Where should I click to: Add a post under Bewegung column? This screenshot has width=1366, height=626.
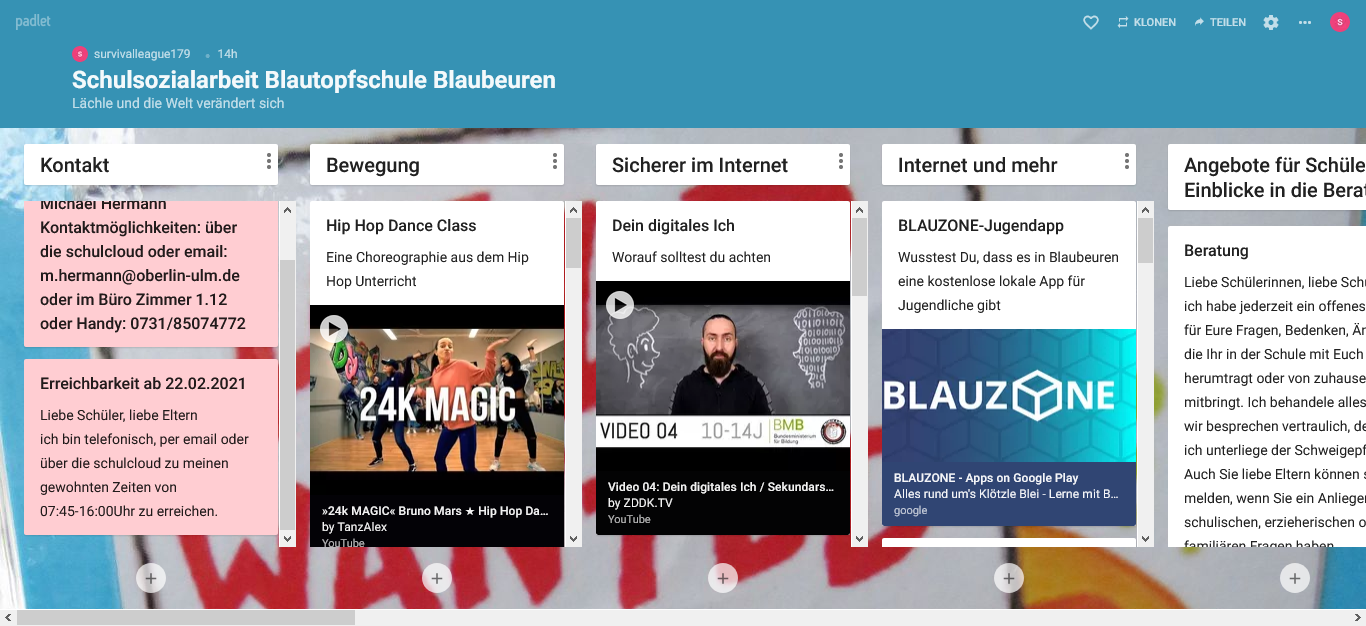pos(437,577)
